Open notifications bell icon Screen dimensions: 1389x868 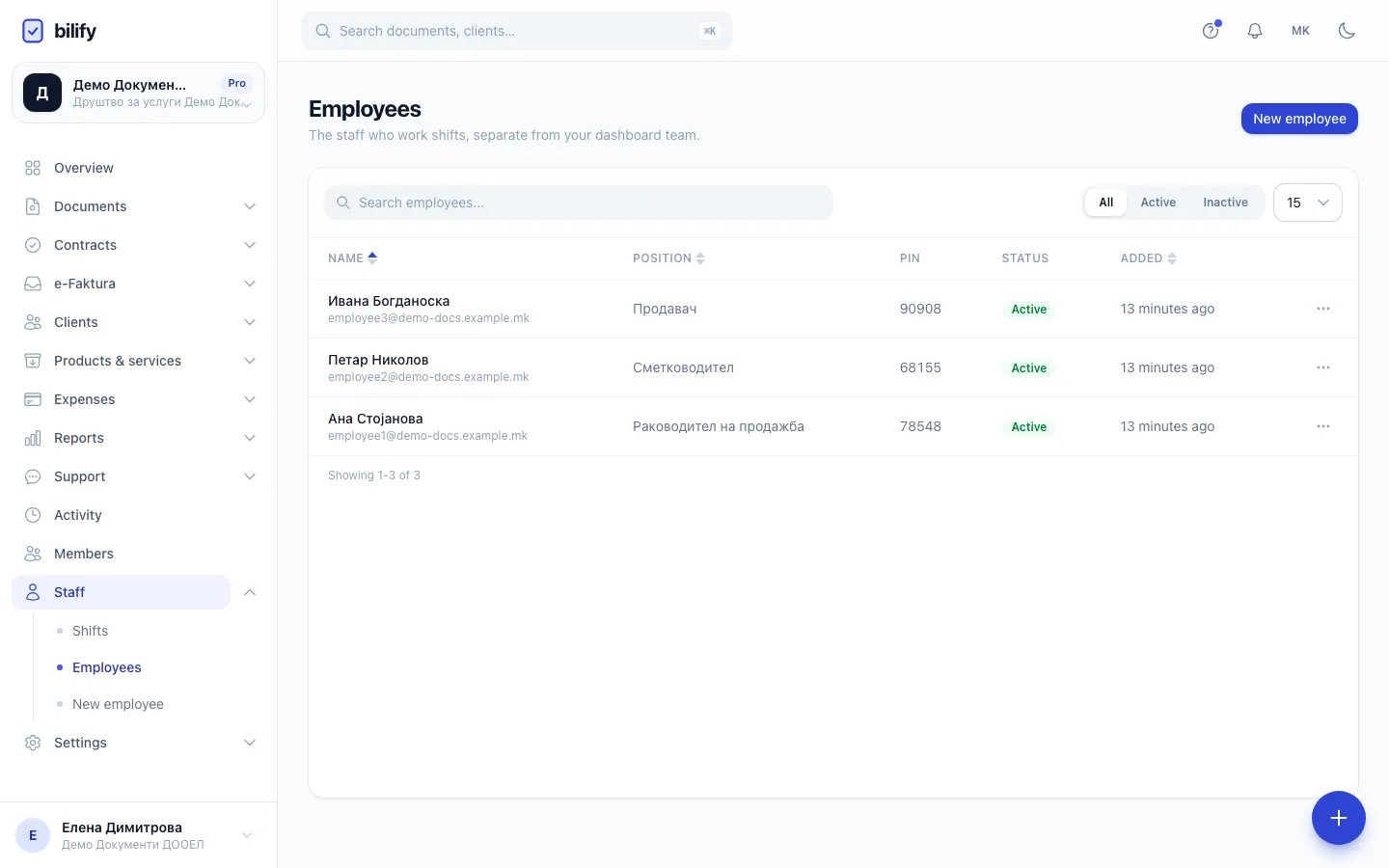point(1255,31)
